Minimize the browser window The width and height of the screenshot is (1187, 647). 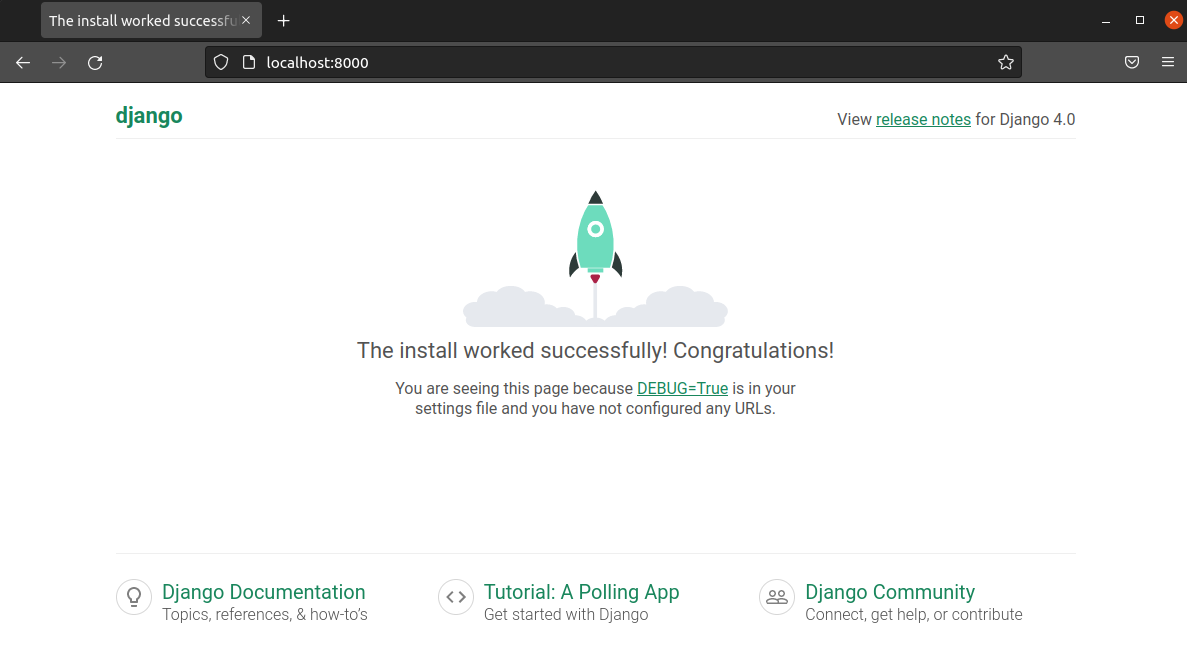(x=1106, y=20)
